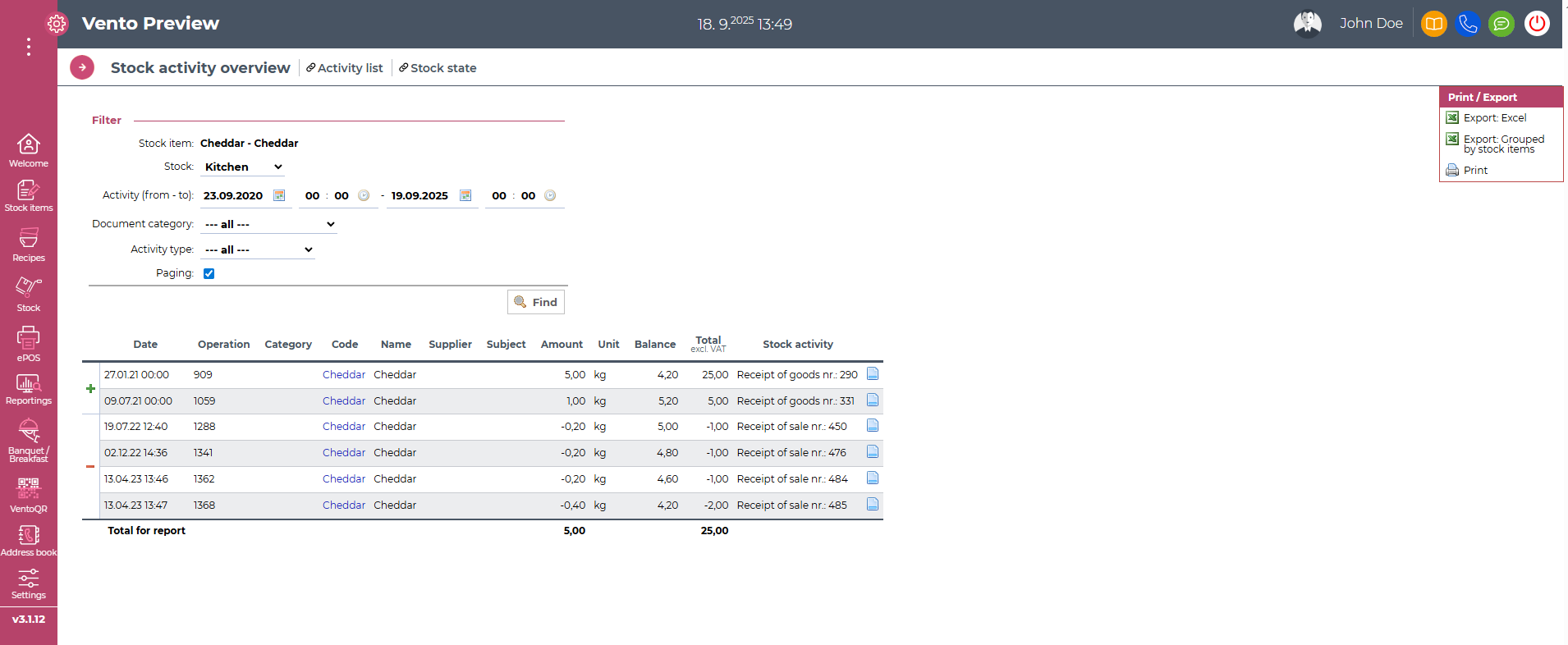Image resolution: width=1568 pixels, height=645 pixels.
Task: Open document for Receipt of goods 290
Action: pyautogui.click(x=873, y=374)
